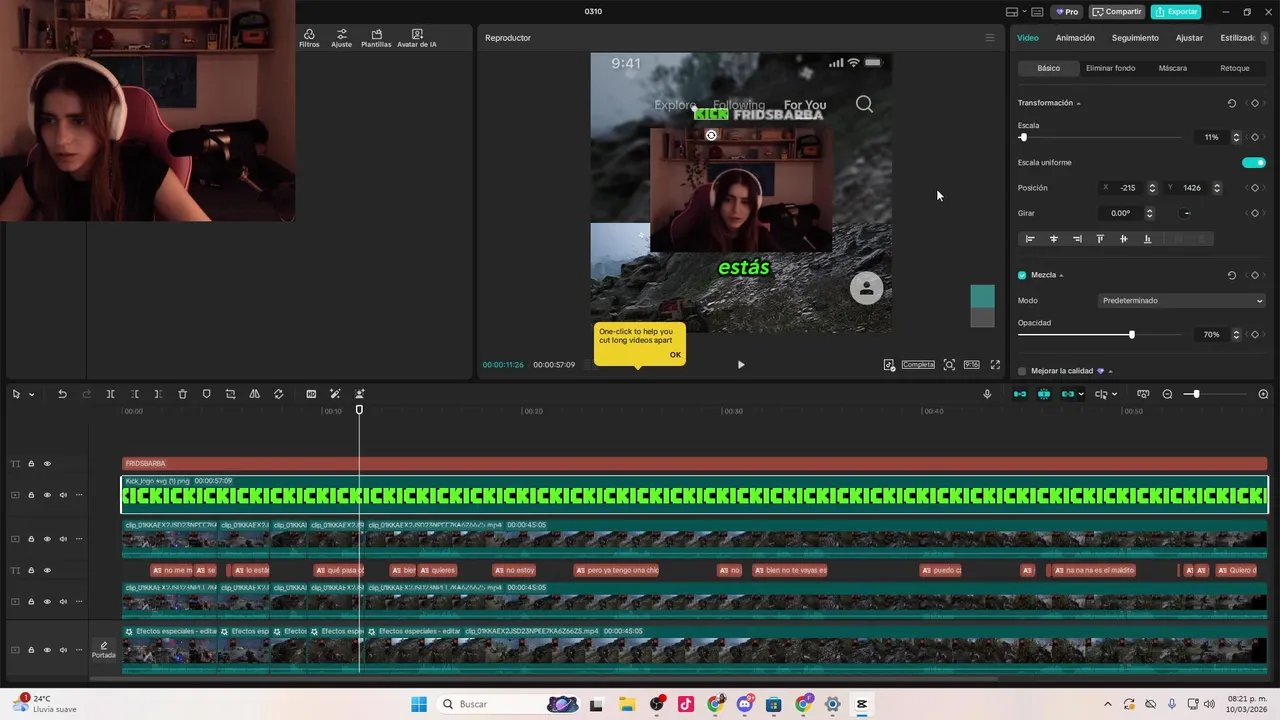
Task: Open the Plantillas panel
Action: coord(376,38)
